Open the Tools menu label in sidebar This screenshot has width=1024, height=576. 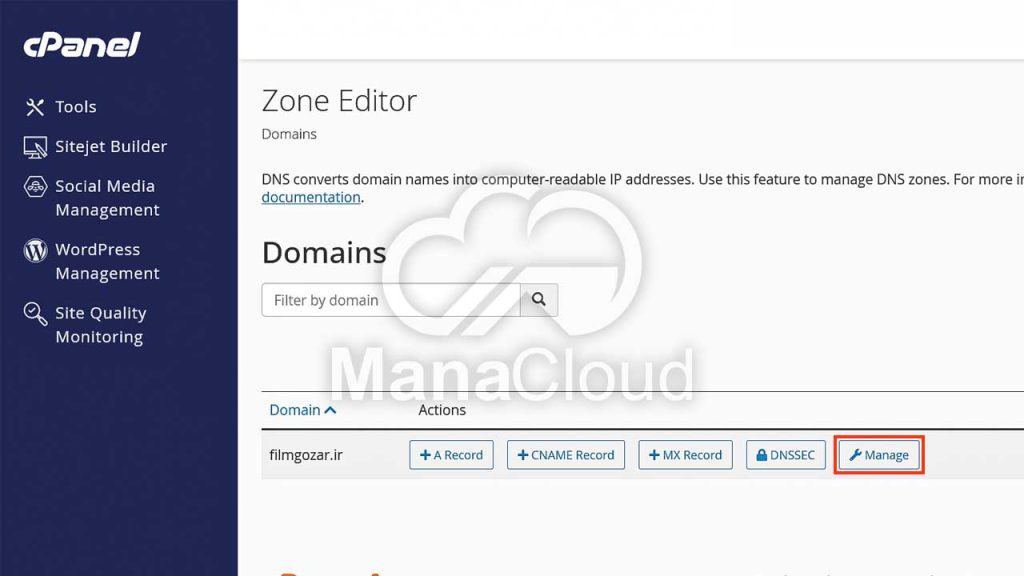(x=76, y=107)
